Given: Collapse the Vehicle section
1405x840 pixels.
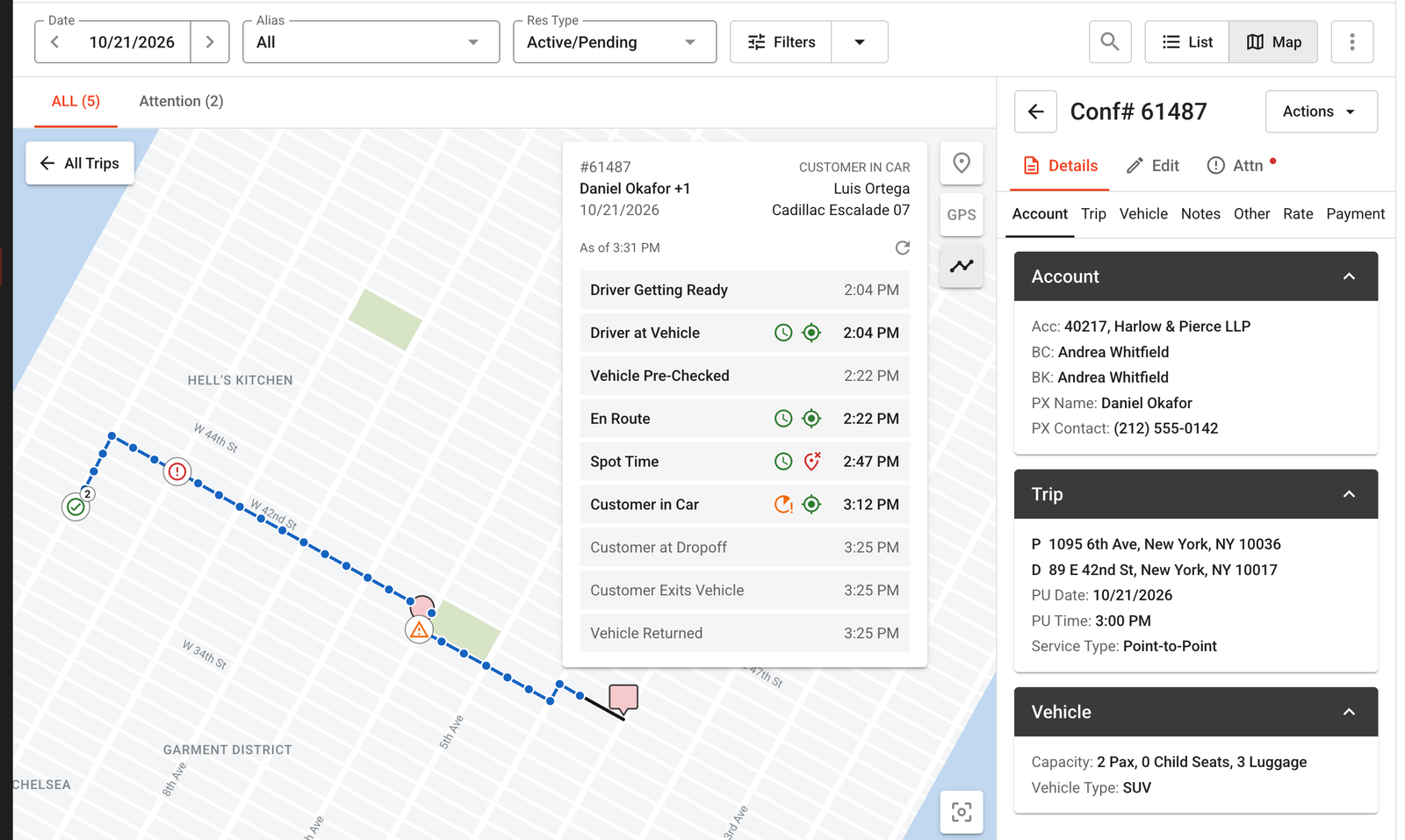Looking at the screenshot, I should pos(1349,712).
